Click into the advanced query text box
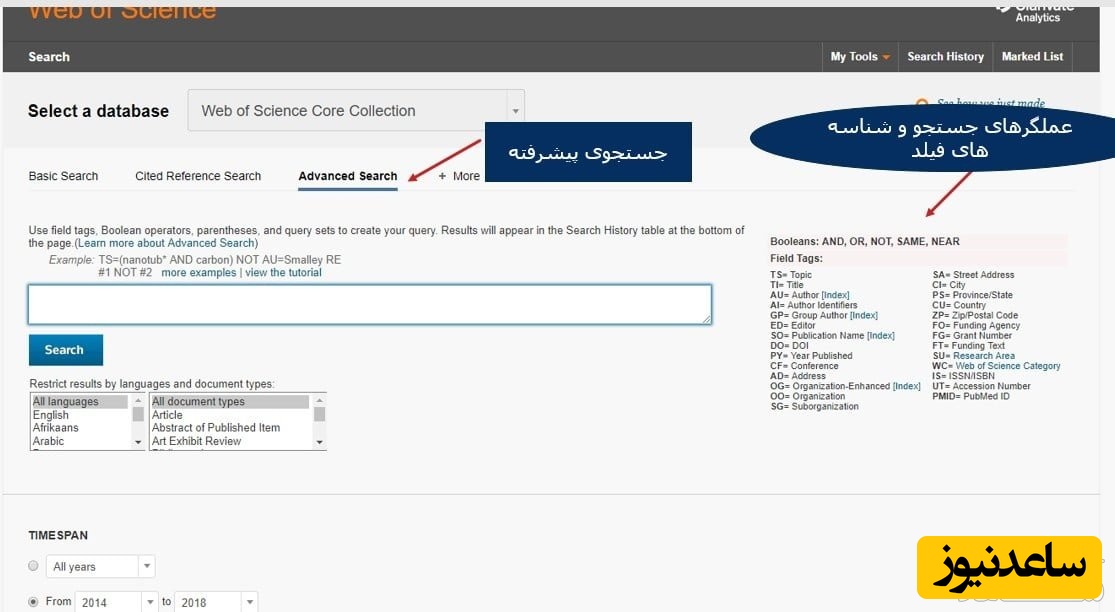 point(370,305)
